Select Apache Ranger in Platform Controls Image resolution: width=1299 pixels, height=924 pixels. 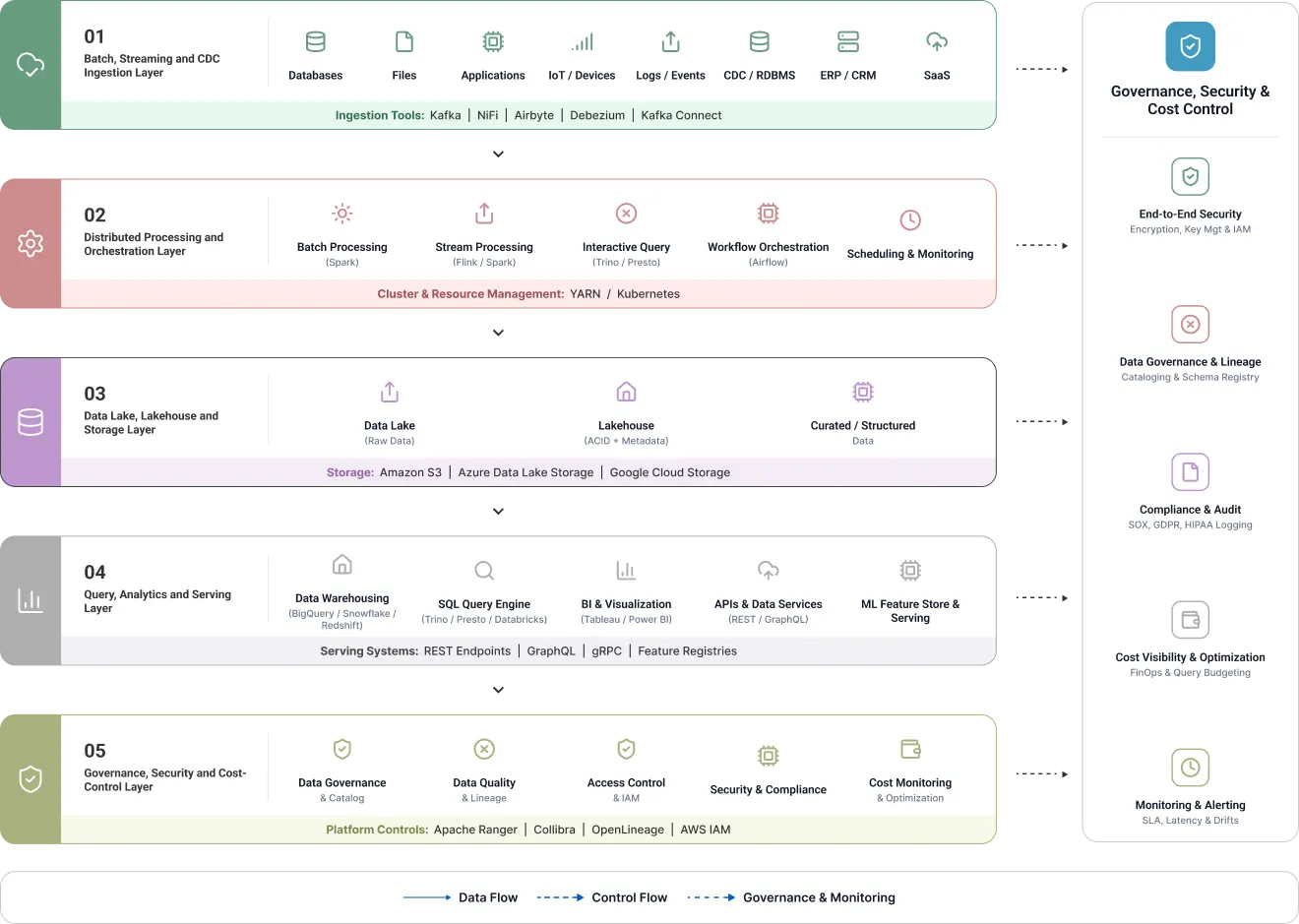pos(475,830)
